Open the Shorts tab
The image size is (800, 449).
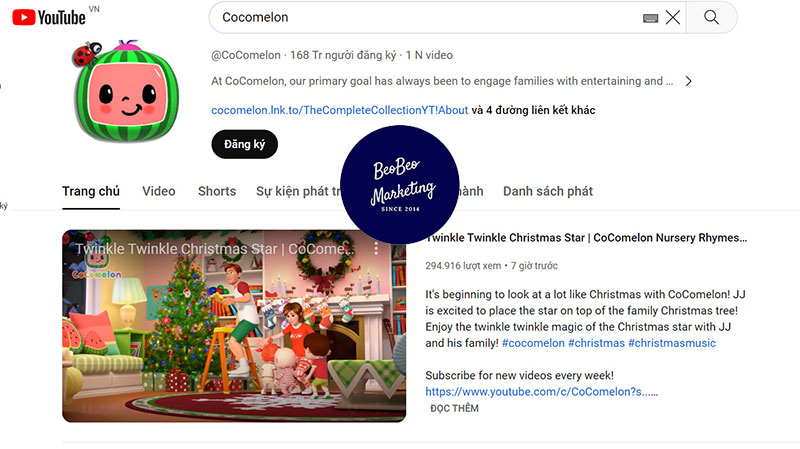216,191
